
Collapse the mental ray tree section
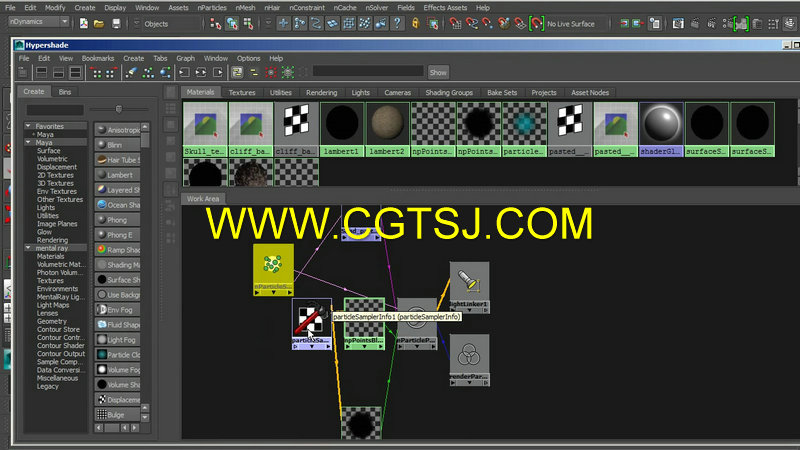pos(29,247)
